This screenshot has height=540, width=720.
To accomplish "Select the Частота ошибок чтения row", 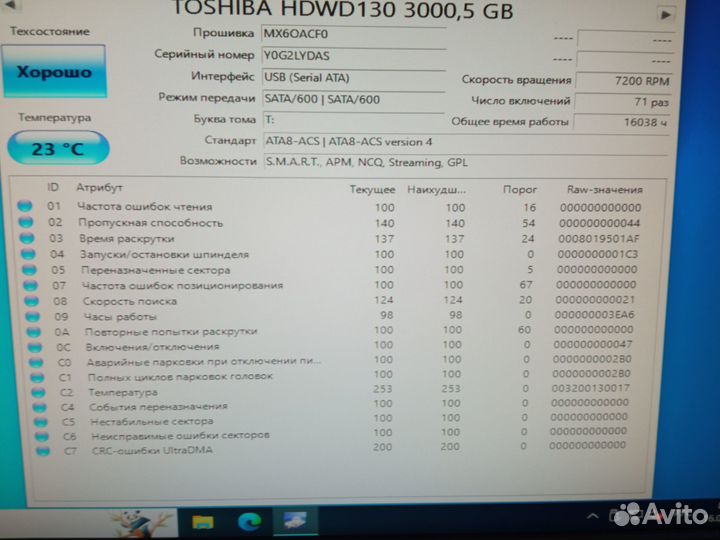I will coord(329,207).
